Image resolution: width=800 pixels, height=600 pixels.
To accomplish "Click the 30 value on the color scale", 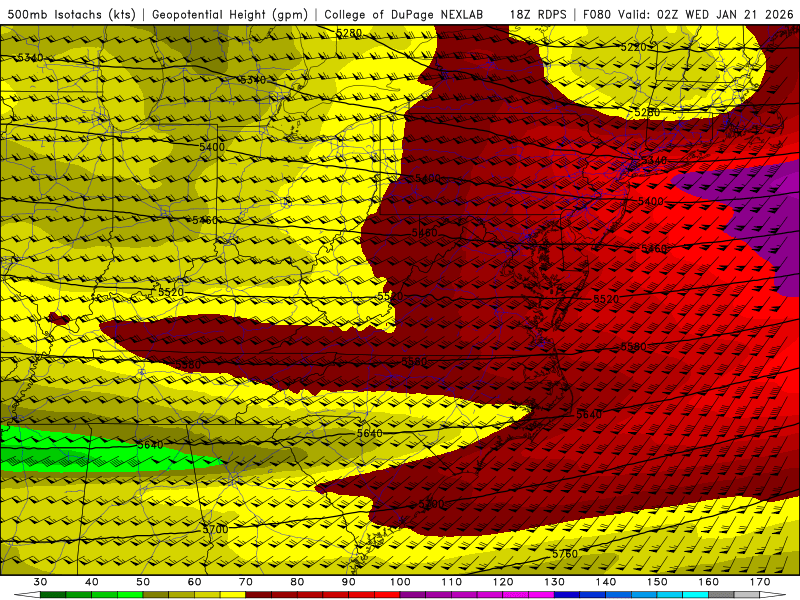I will tap(40, 582).
